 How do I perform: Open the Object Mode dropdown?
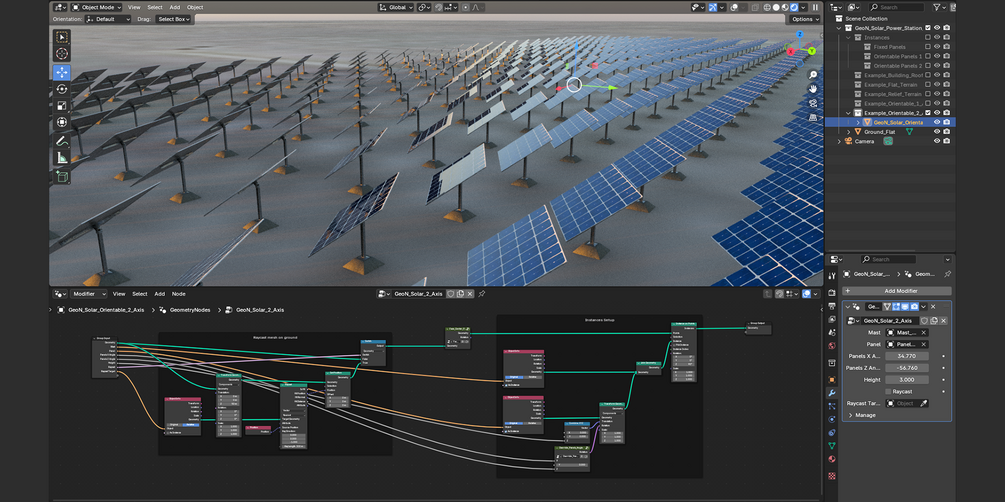click(x=98, y=7)
